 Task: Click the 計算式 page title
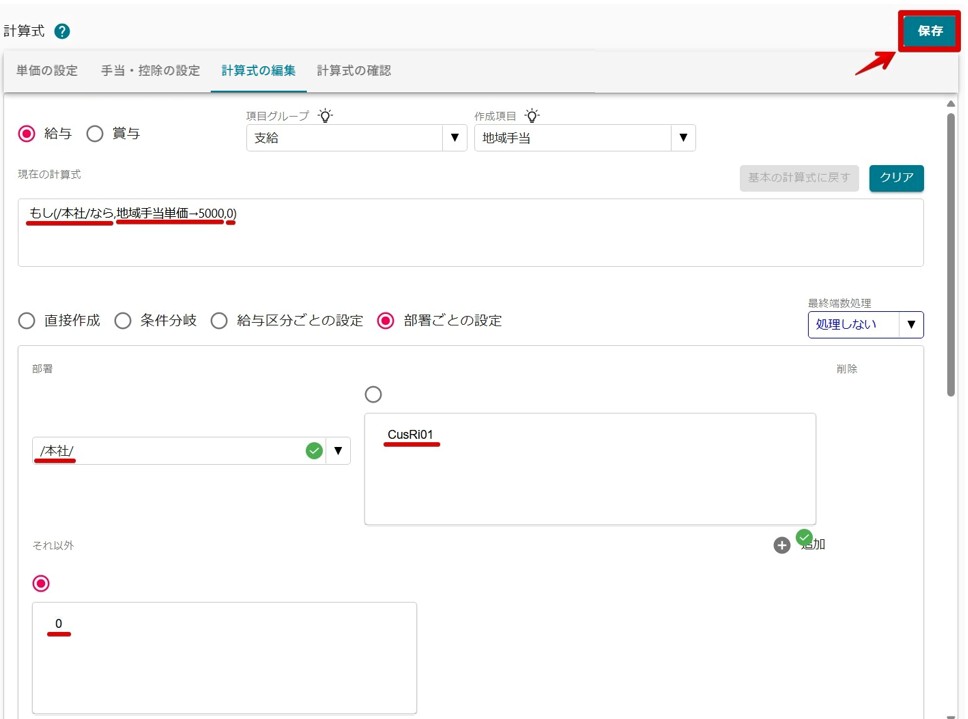tap(24, 31)
